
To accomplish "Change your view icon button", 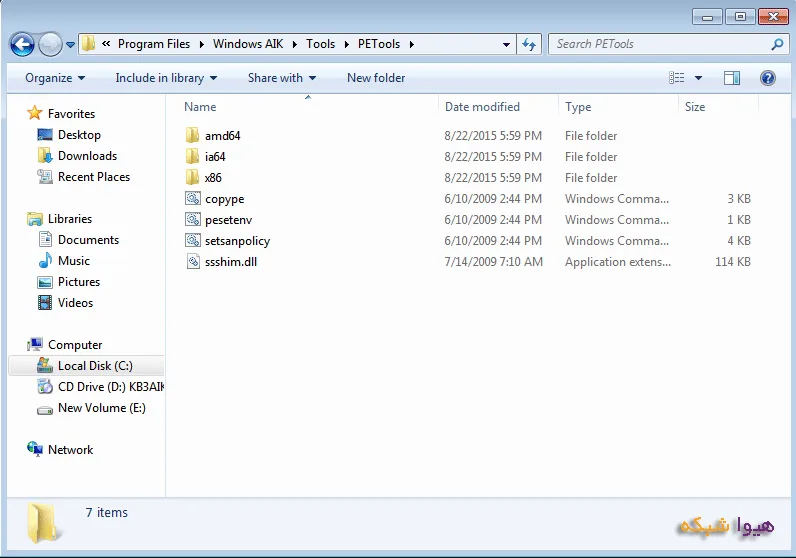I will [x=676, y=78].
